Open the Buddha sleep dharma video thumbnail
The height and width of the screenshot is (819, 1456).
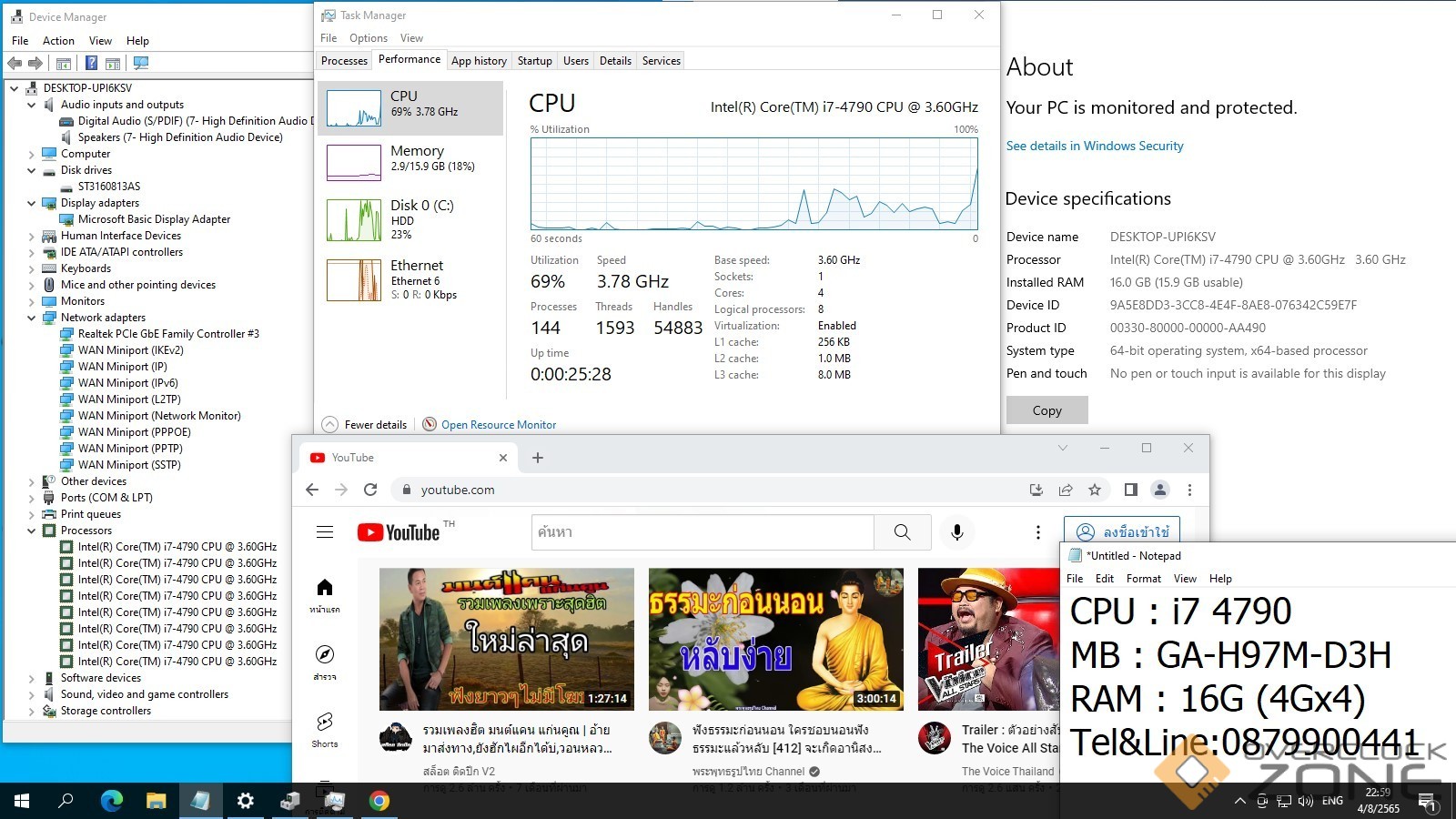(x=776, y=639)
